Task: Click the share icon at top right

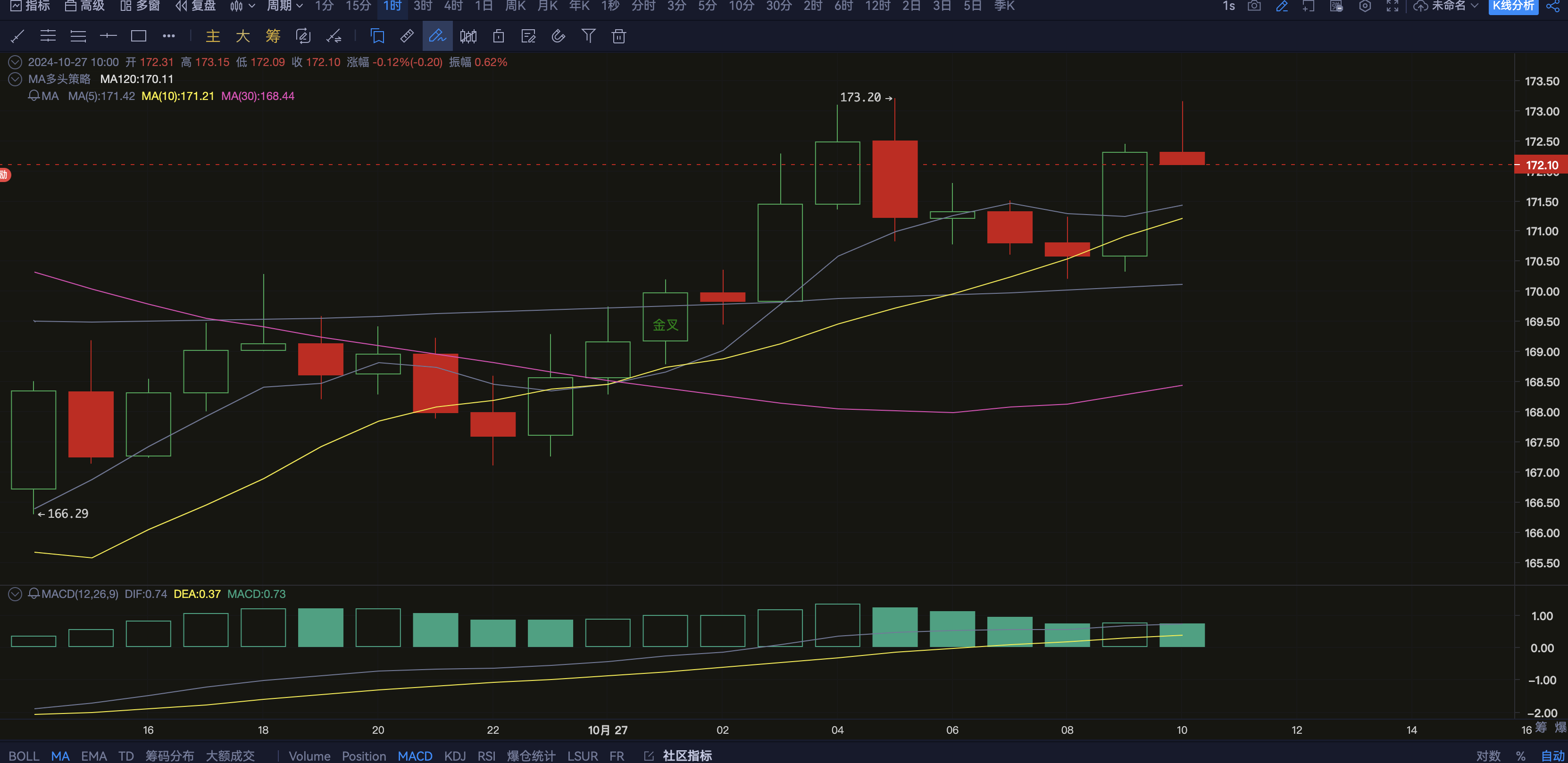Action: point(1553,6)
